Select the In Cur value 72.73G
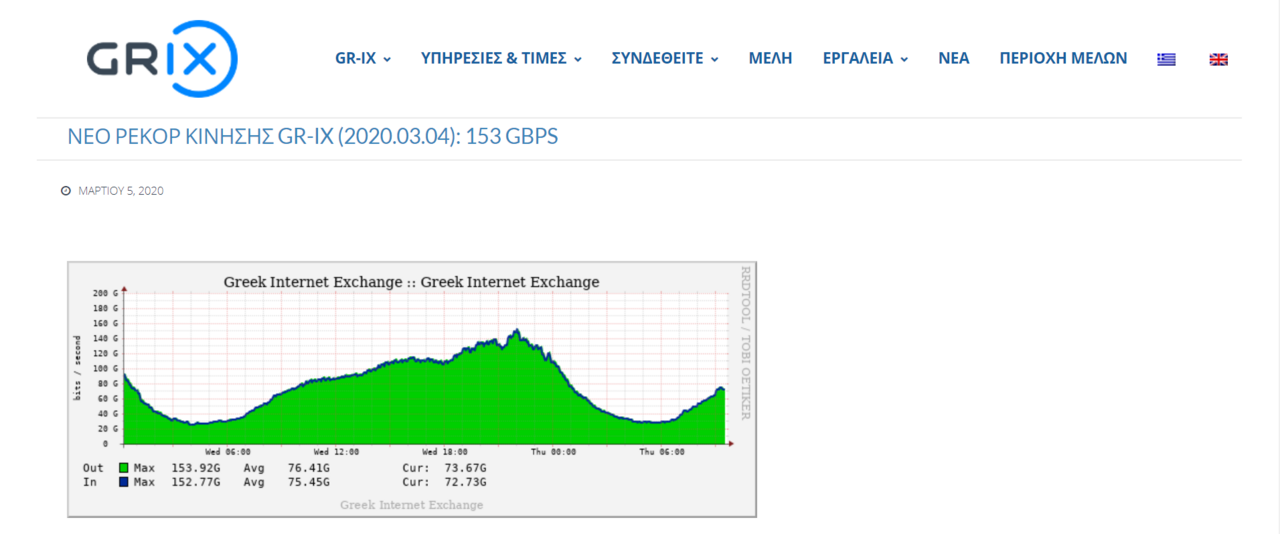 coord(467,482)
